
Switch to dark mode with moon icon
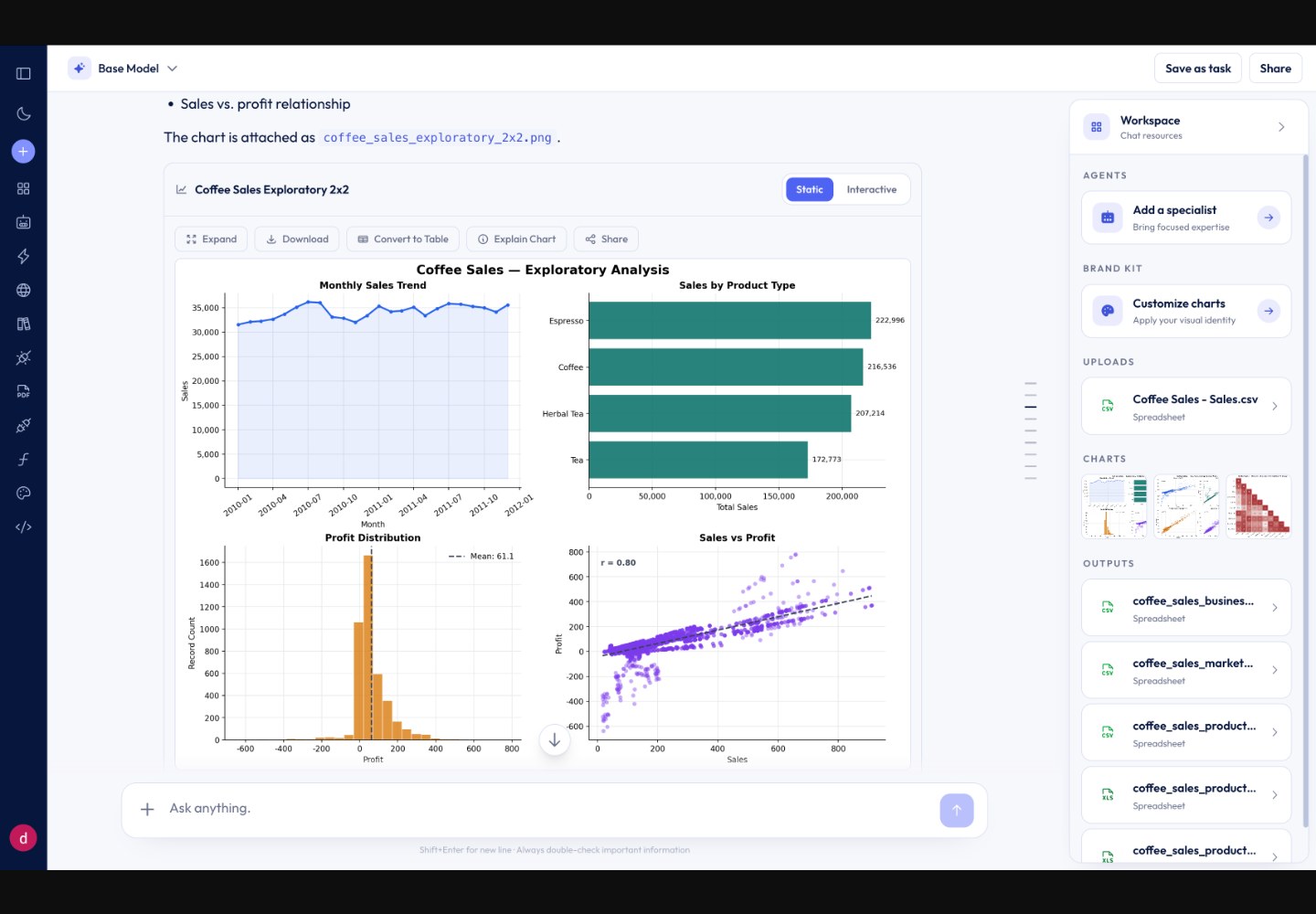tap(24, 114)
